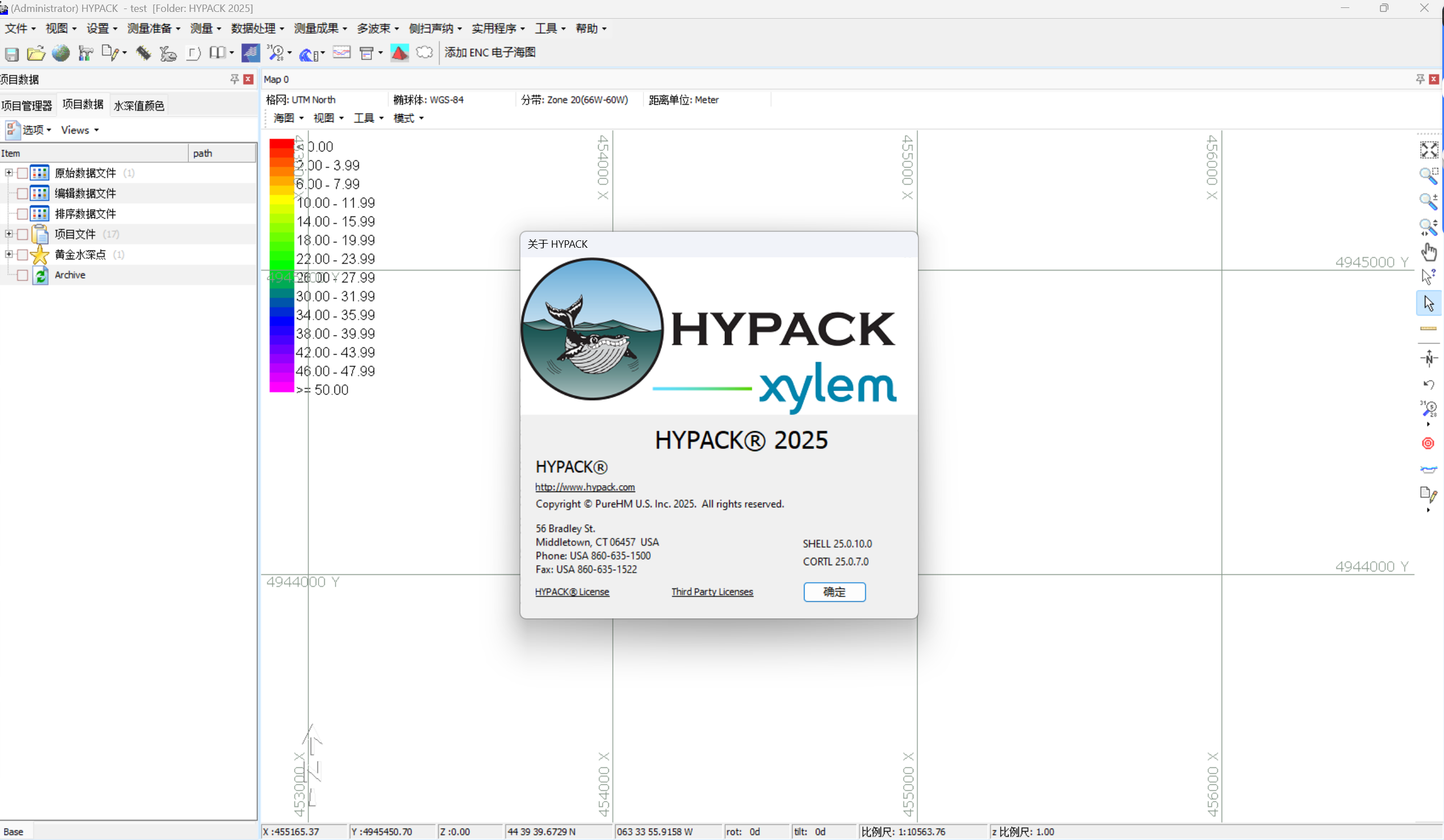Expand the 项目文件 tree node

coord(9,234)
